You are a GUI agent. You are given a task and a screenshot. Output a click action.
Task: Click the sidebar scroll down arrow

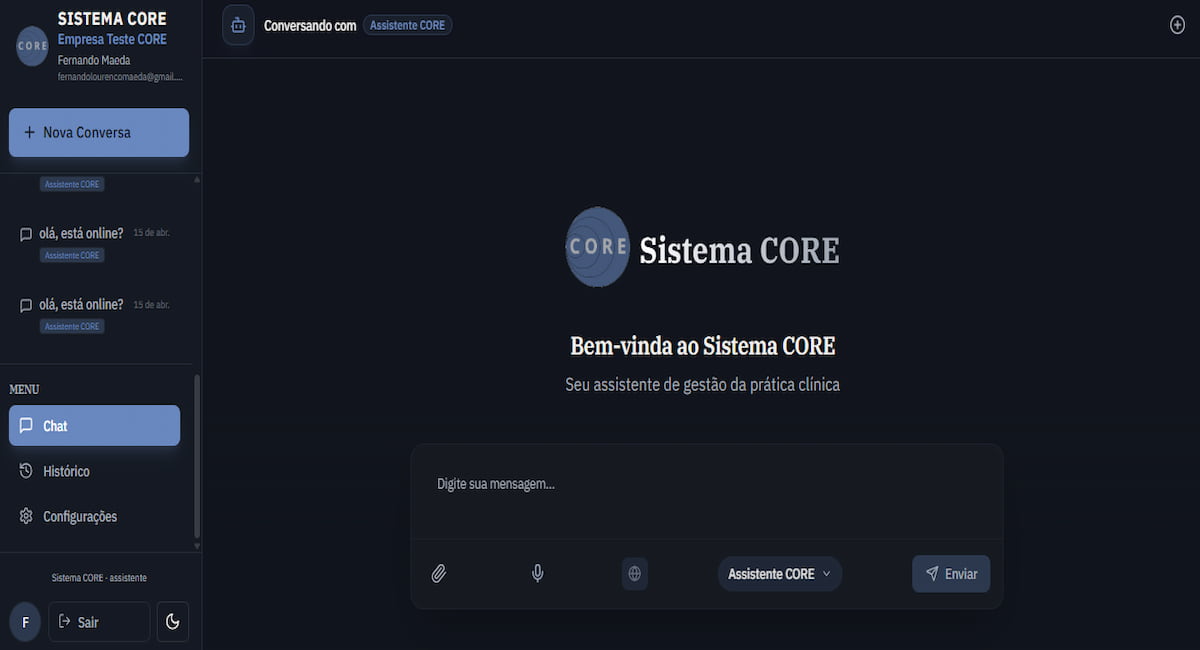(x=196, y=547)
